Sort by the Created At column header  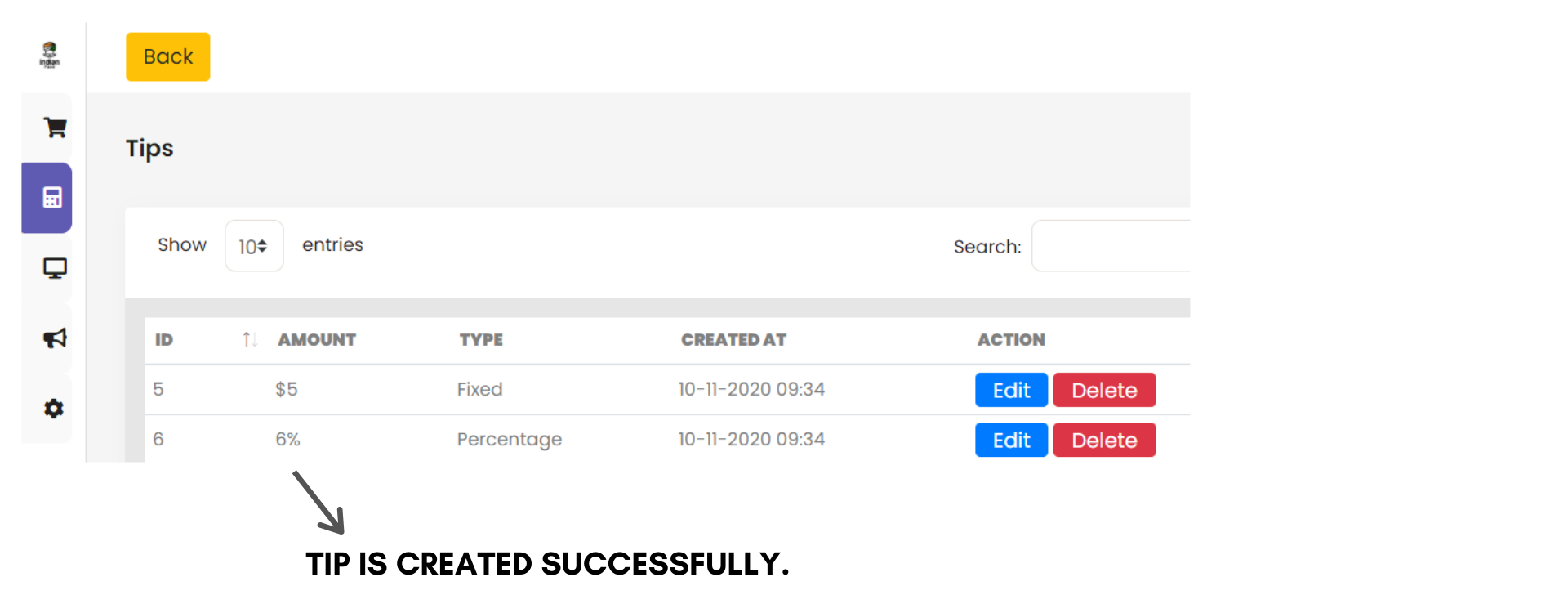pos(733,340)
